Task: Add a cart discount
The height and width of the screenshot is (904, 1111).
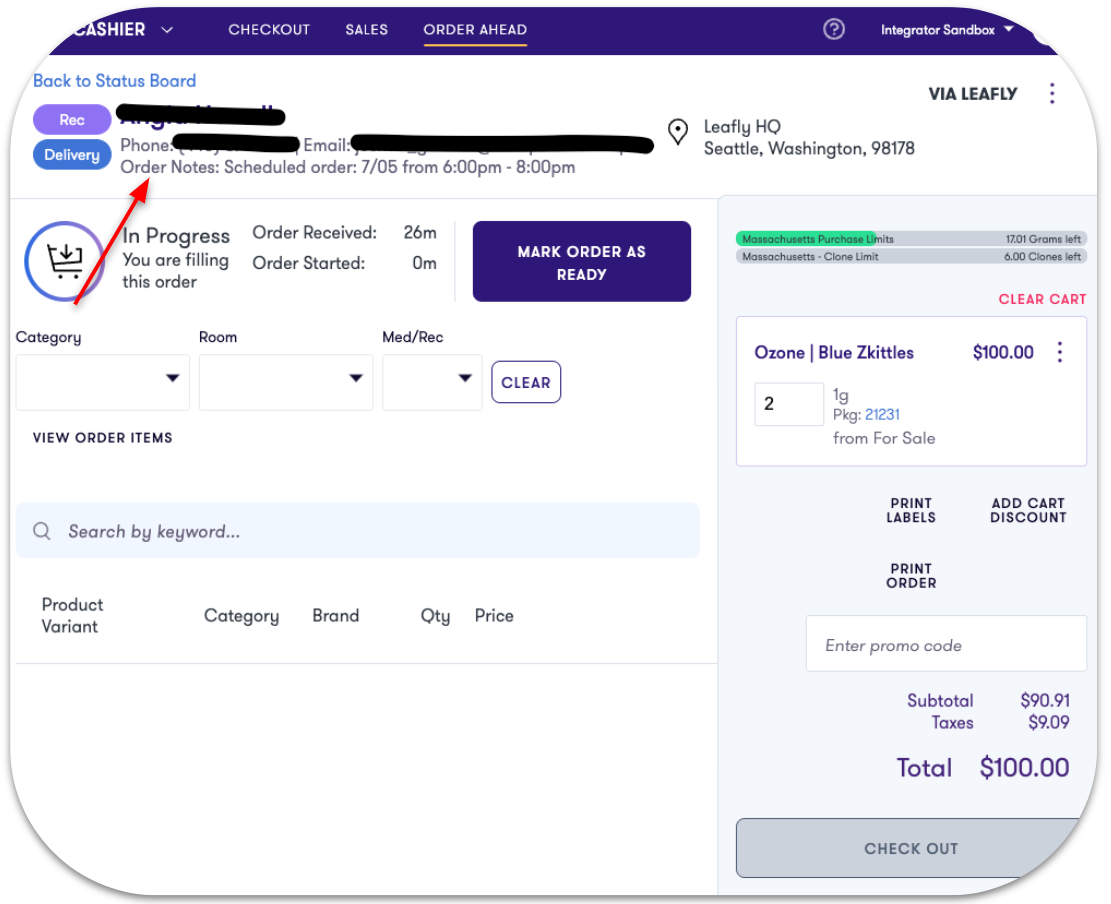Action: coord(1028,510)
